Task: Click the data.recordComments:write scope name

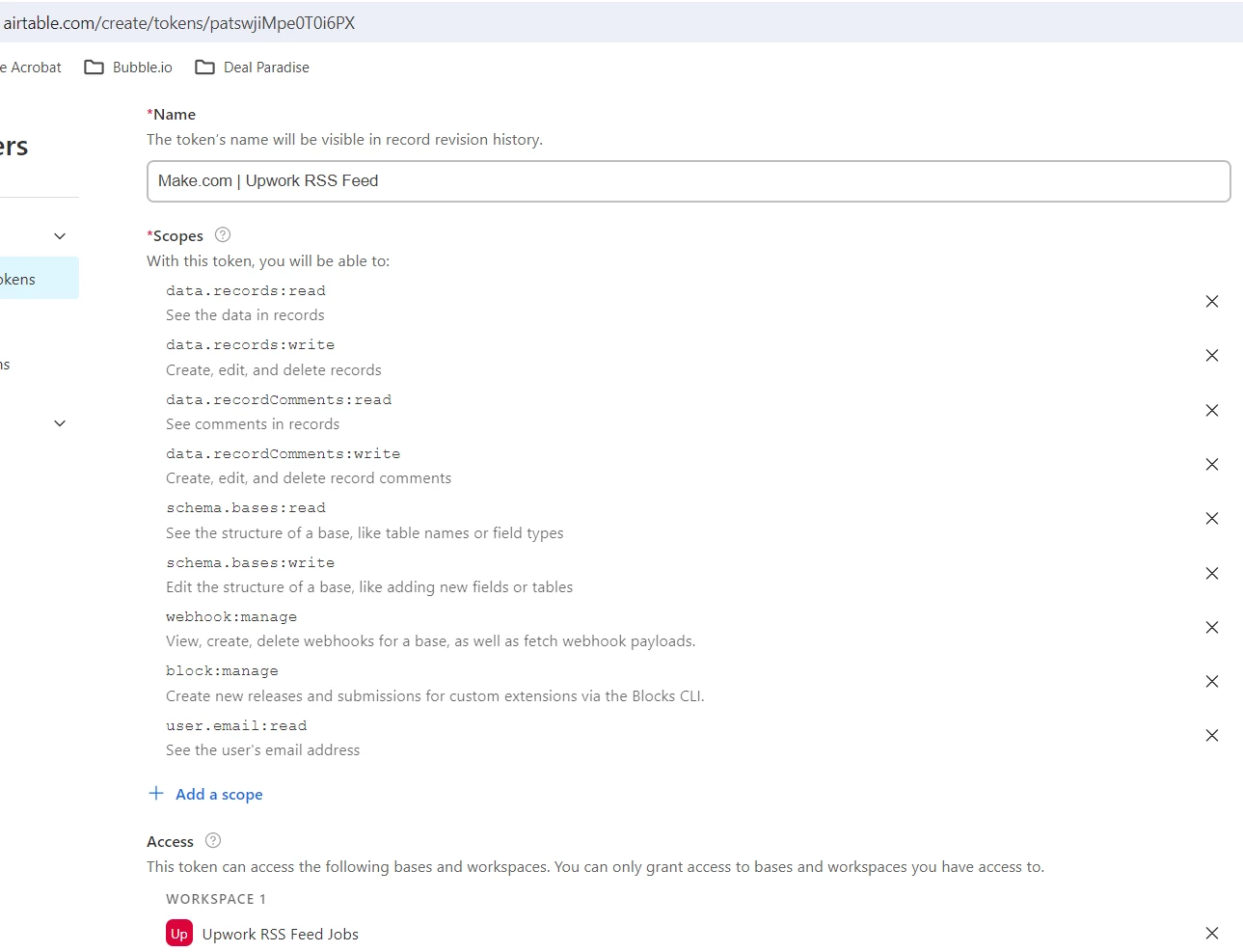Action: [x=284, y=454]
